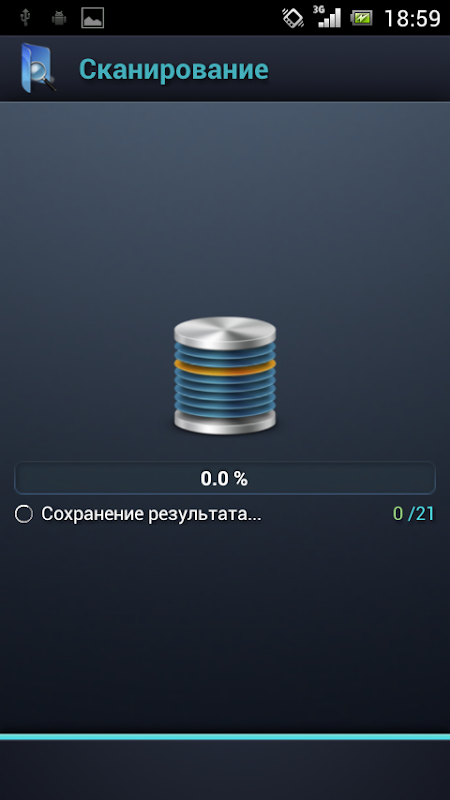Screen dimensions: 450x800
Task: Open the picture notification icon
Action: (x=92, y=18)
